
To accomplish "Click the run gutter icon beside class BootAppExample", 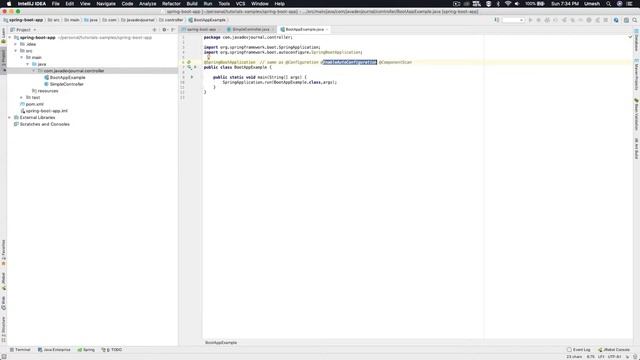I will [x=195, y=67].
